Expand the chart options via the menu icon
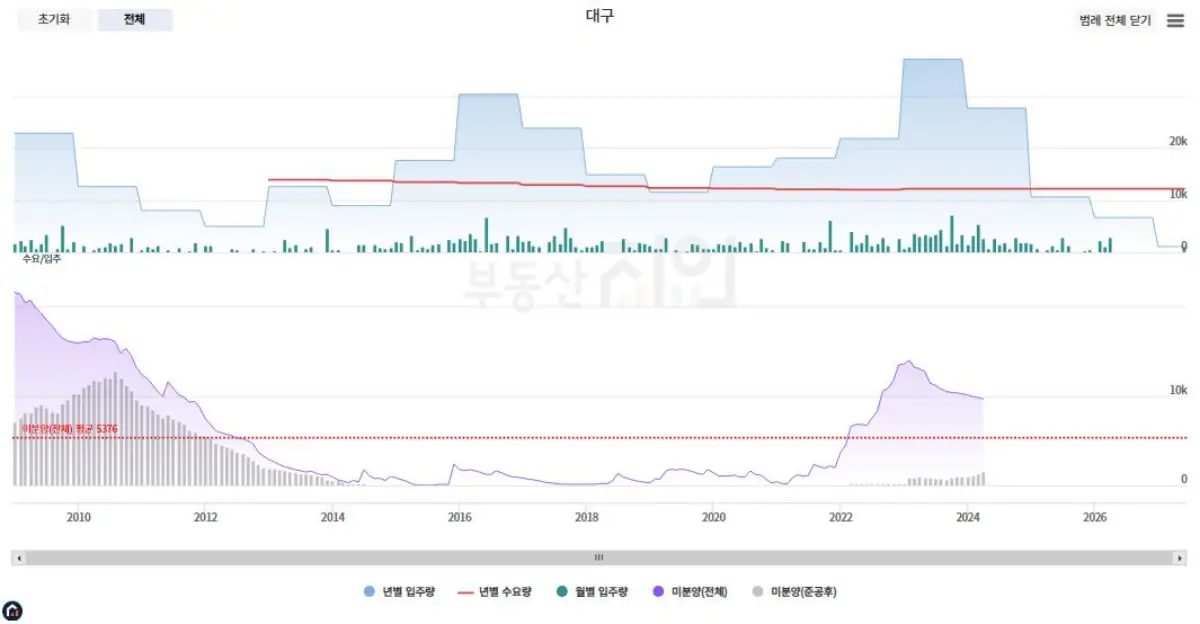Image resolution: width=1200 pixels, height=624 pixels. (1175, 20)
